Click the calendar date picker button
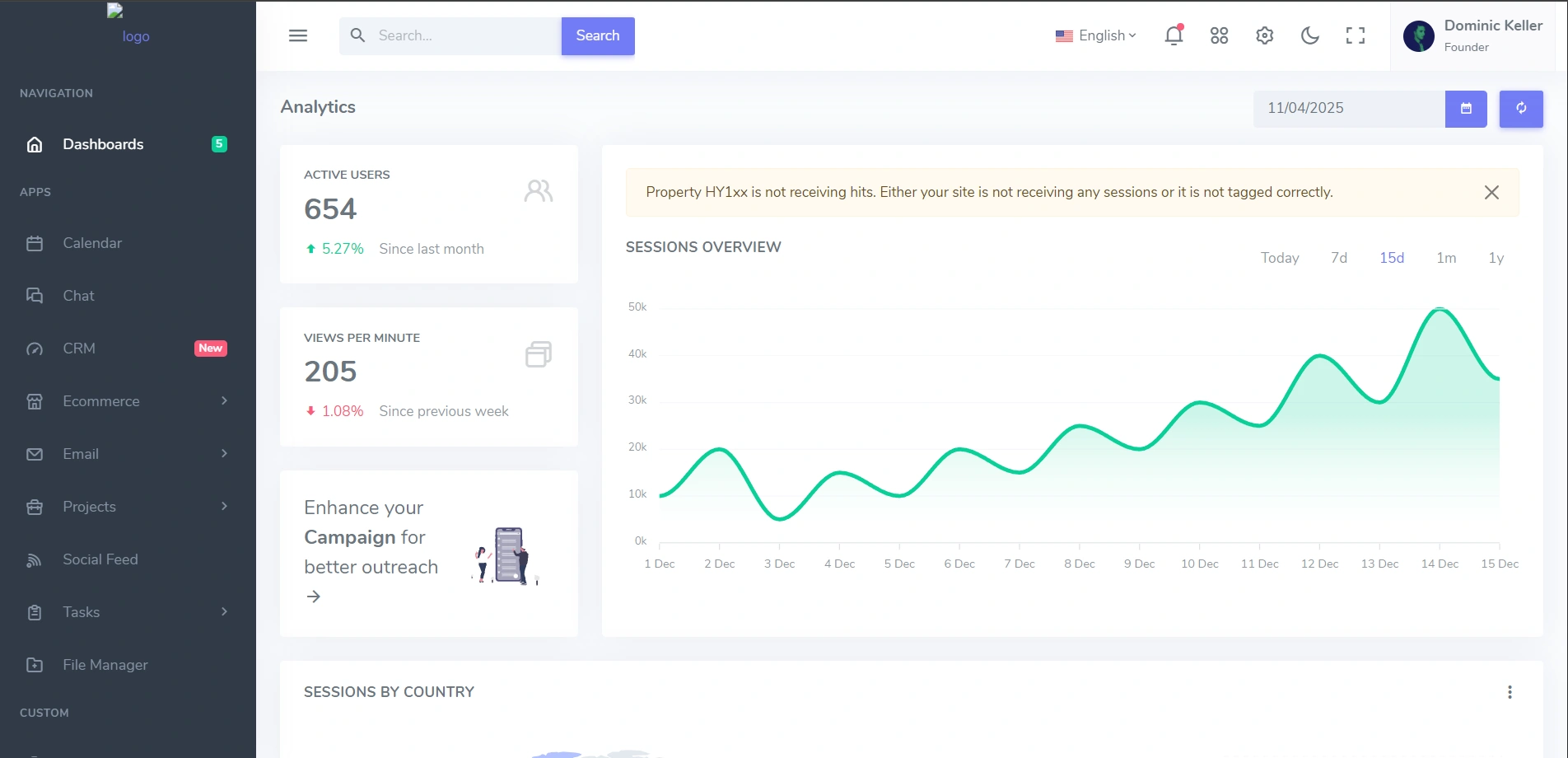The width and height of the screenshot is (1568, 758). coord(1466,109)
